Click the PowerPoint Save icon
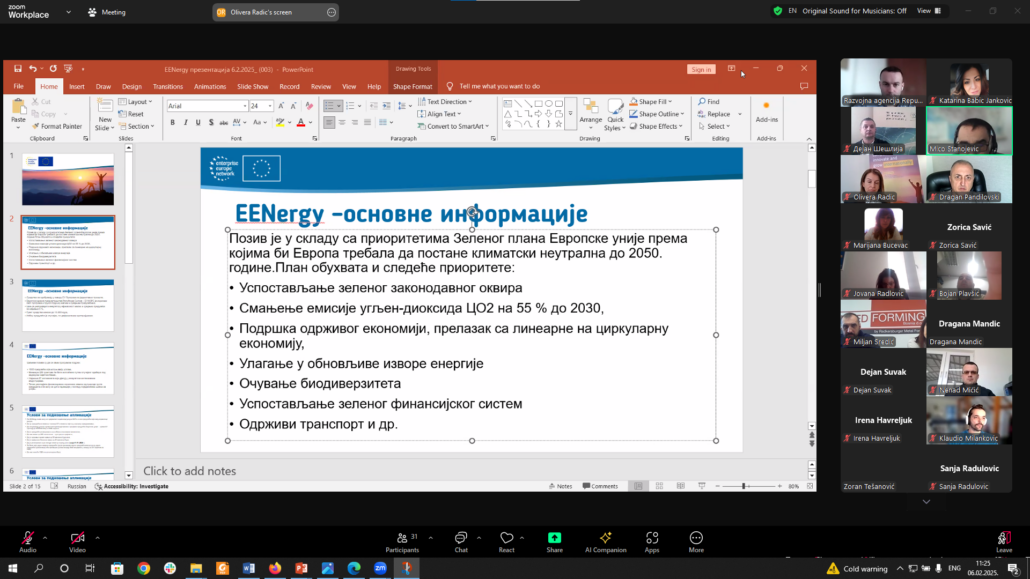Screen dimensions: 1030x579 (18, 68)
